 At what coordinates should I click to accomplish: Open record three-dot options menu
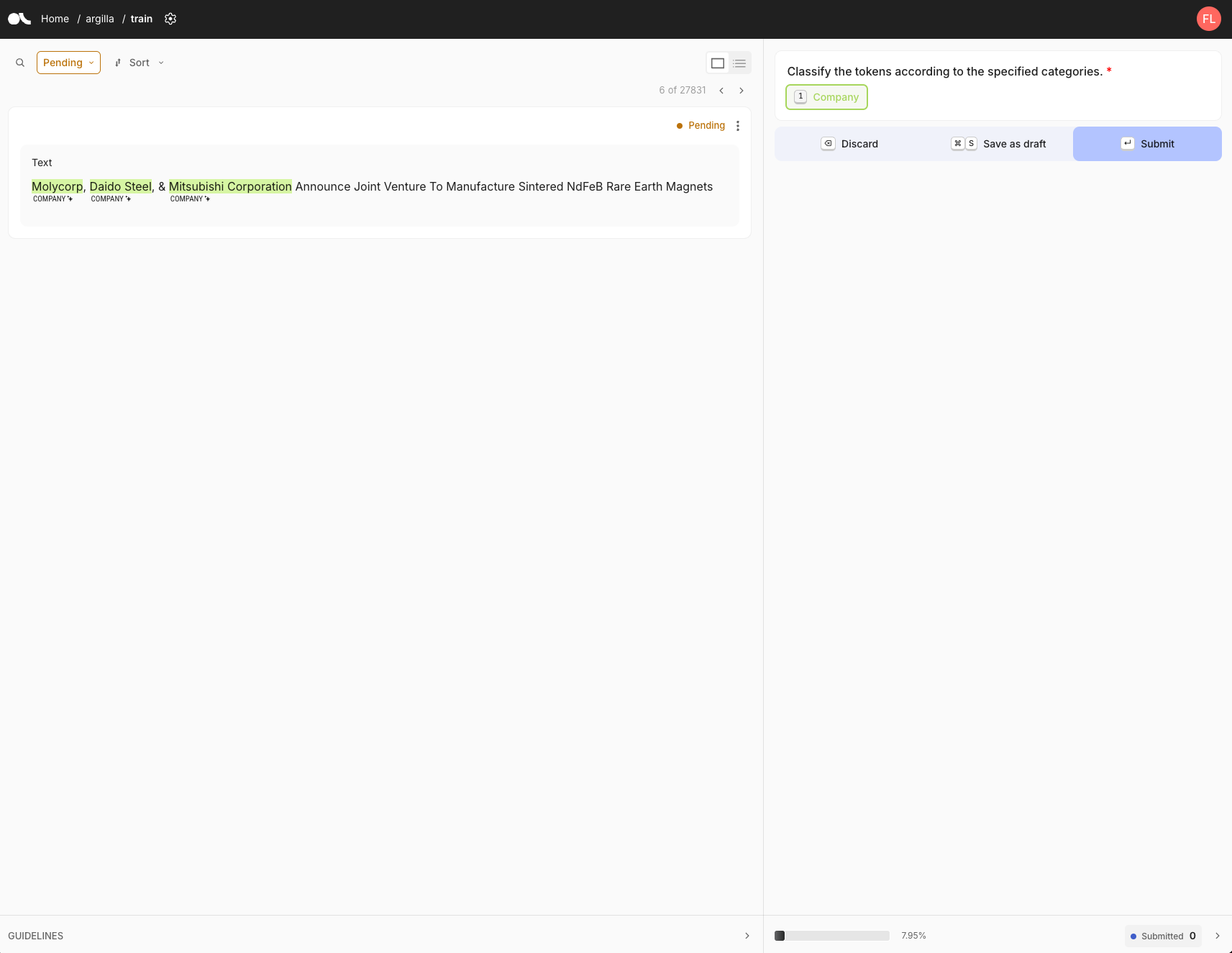tap(738, 126)
